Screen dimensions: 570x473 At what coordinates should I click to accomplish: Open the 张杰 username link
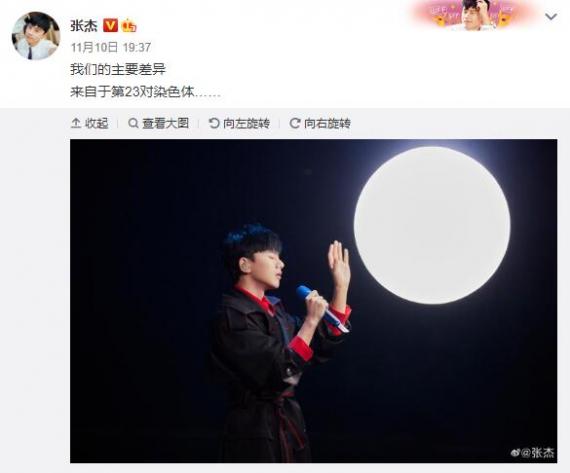click(84, 25)
